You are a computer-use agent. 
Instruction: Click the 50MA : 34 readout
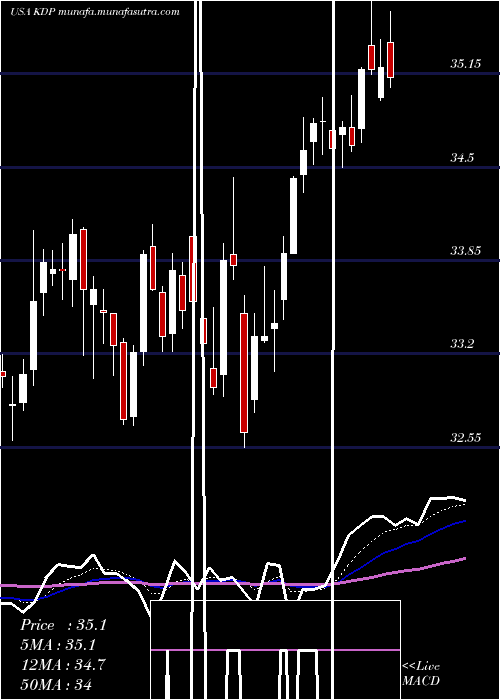[x=56, y=684]
